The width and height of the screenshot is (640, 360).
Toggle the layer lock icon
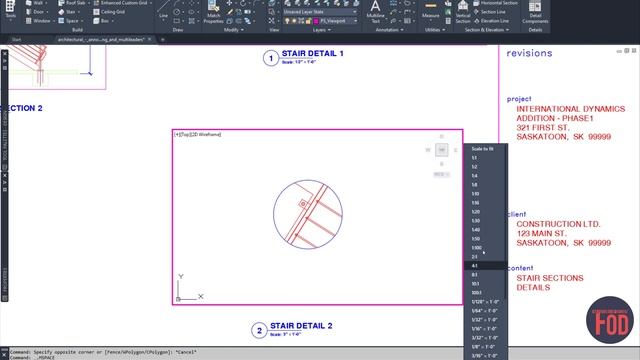308,21
